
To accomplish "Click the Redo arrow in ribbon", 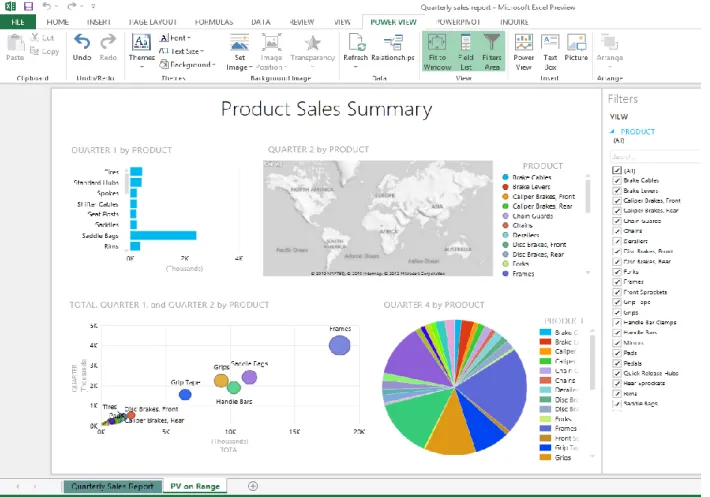I will pyautogui.click(x=108, y=42).
